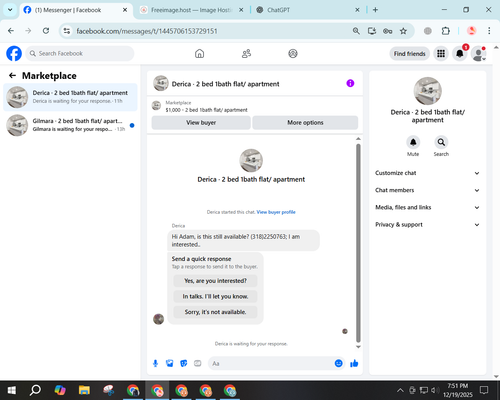
Task: Choose a sticker icon
Action: 184,363
